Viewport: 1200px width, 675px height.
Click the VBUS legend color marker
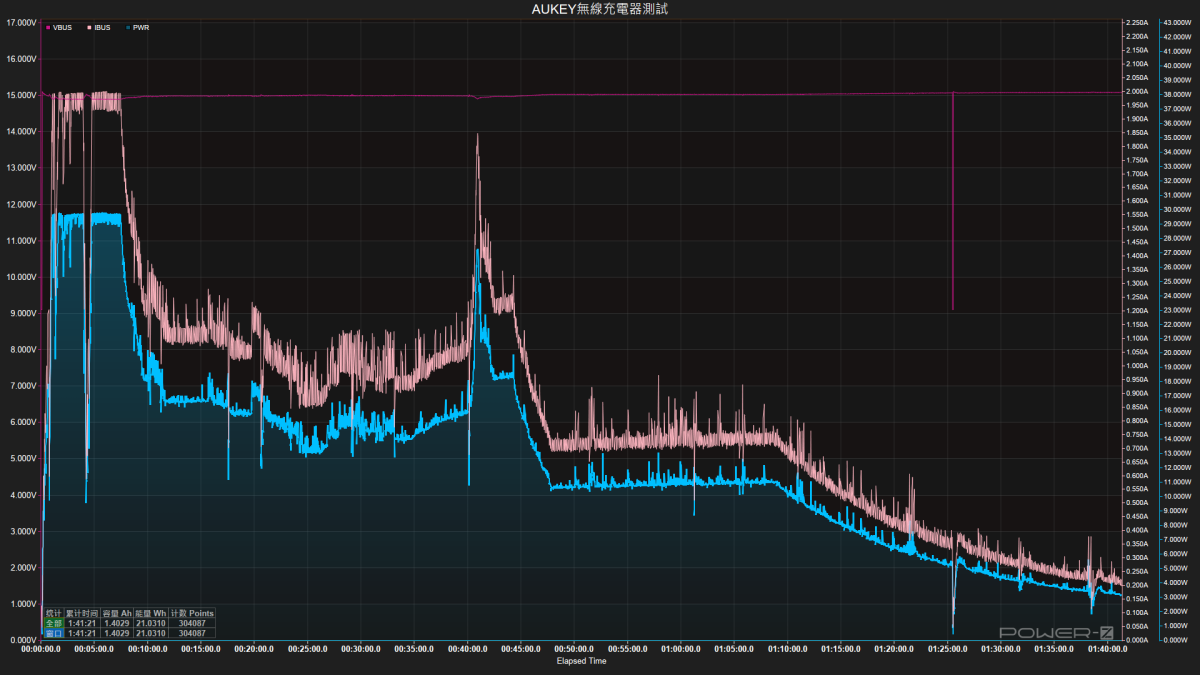48,28
